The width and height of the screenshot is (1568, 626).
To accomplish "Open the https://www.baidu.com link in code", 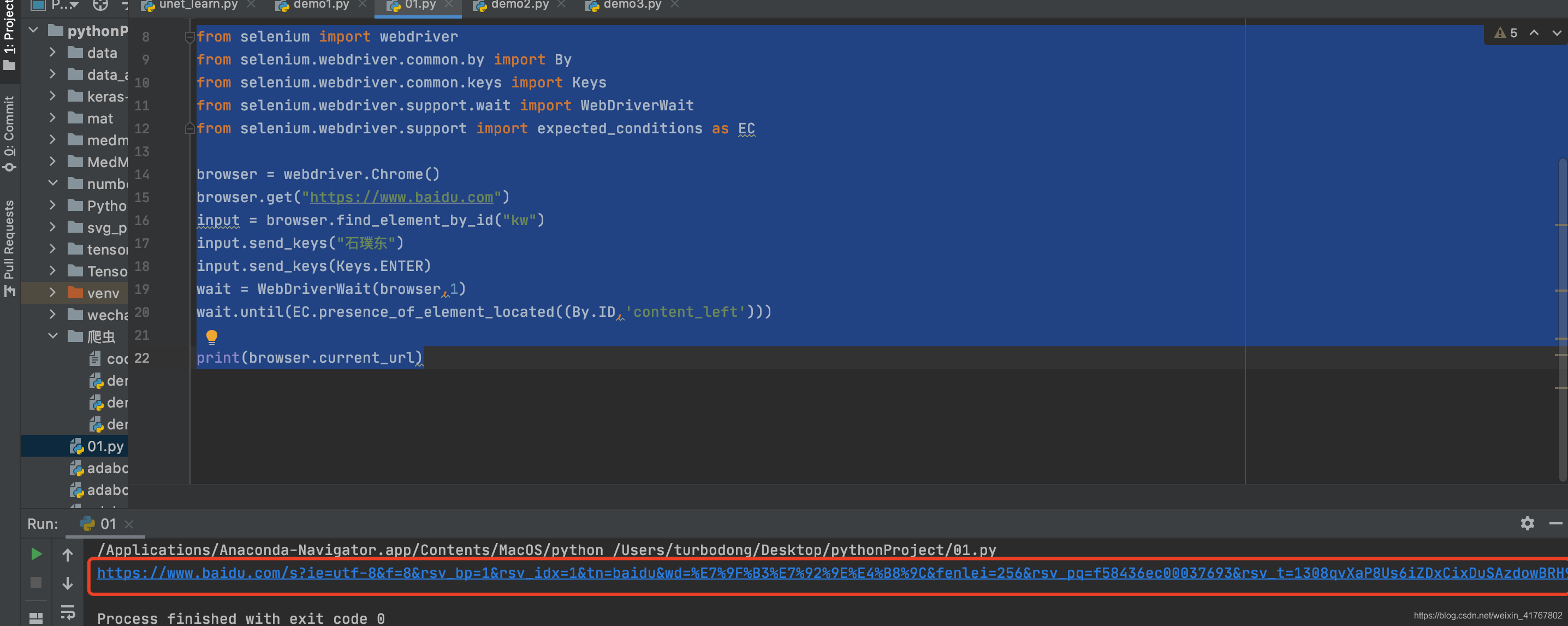I will click(x=401, y=197).
